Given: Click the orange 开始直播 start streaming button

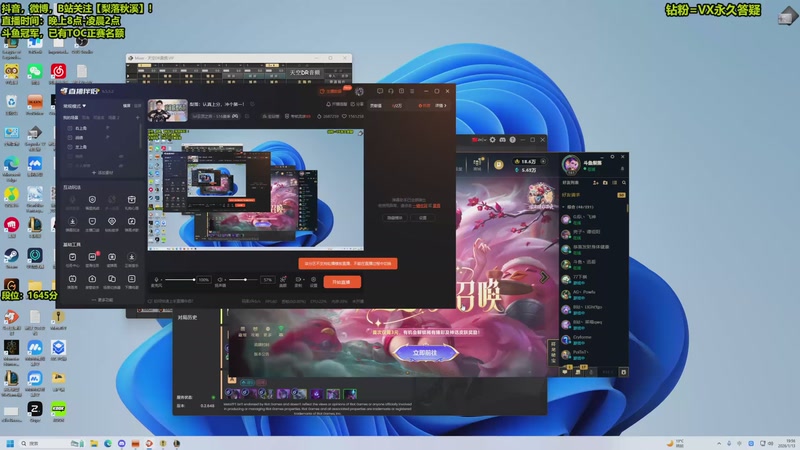Looking at the screenshot, I should point(341,282).
